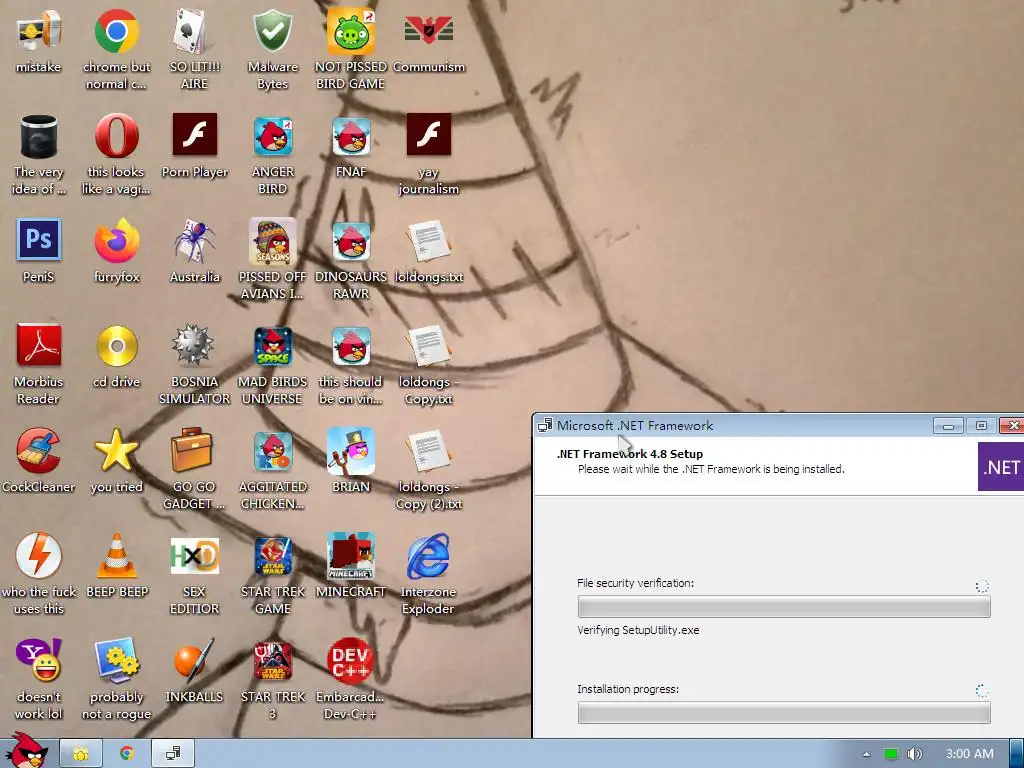Click the Angry Birds Start button
1024x768 pixels.
pyautogui.click(x=27, y=751)
